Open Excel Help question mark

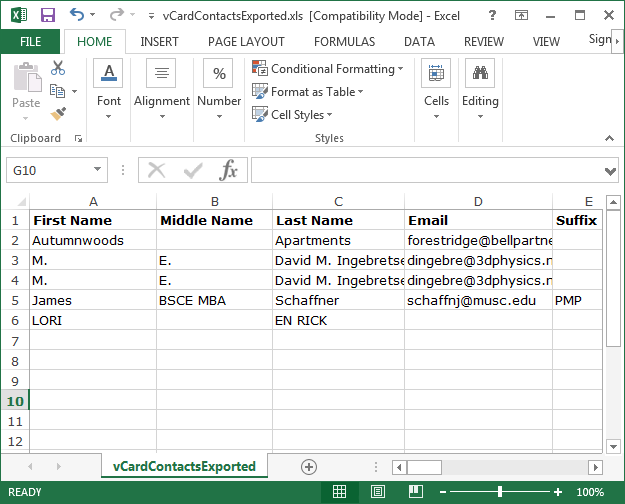(x=492, y=16)
